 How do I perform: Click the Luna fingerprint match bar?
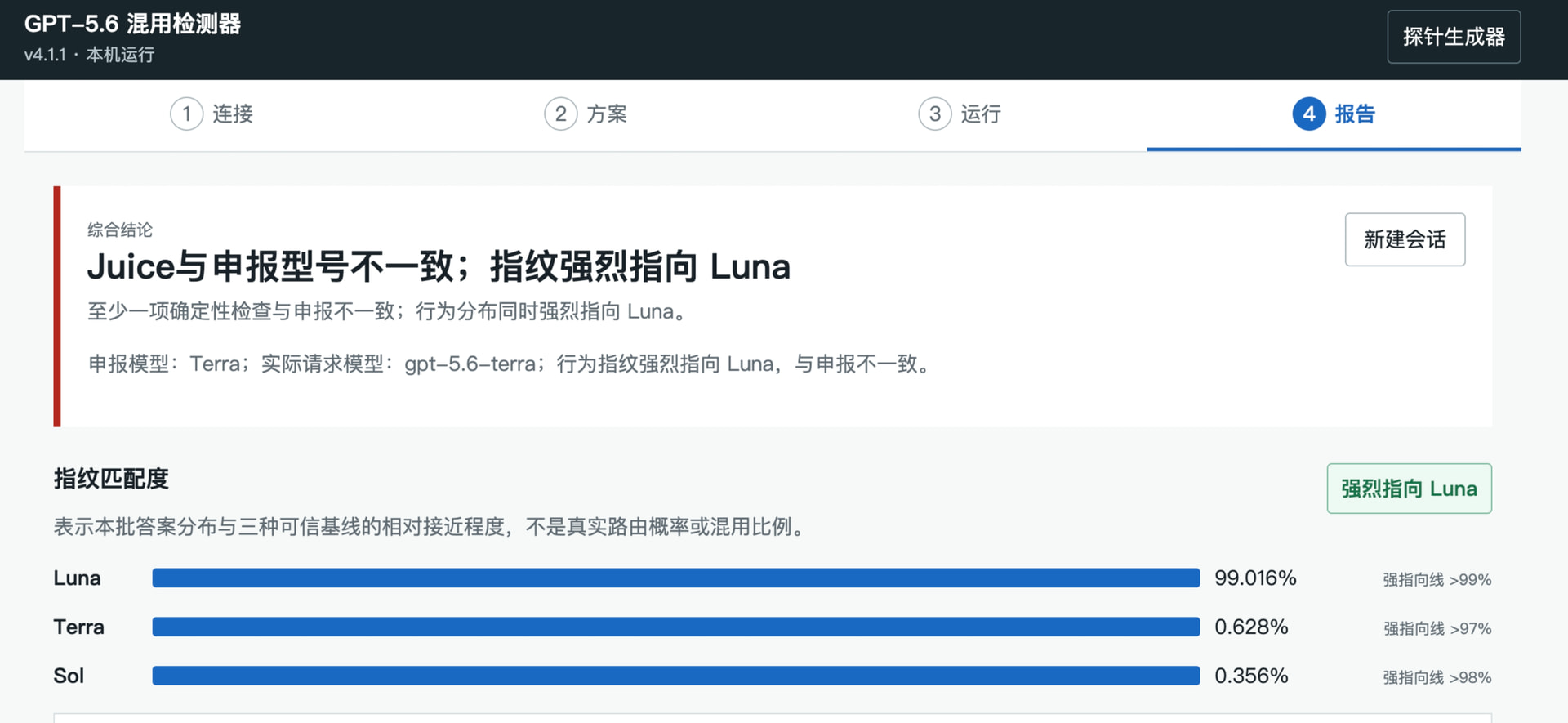[x=676, y=578]
